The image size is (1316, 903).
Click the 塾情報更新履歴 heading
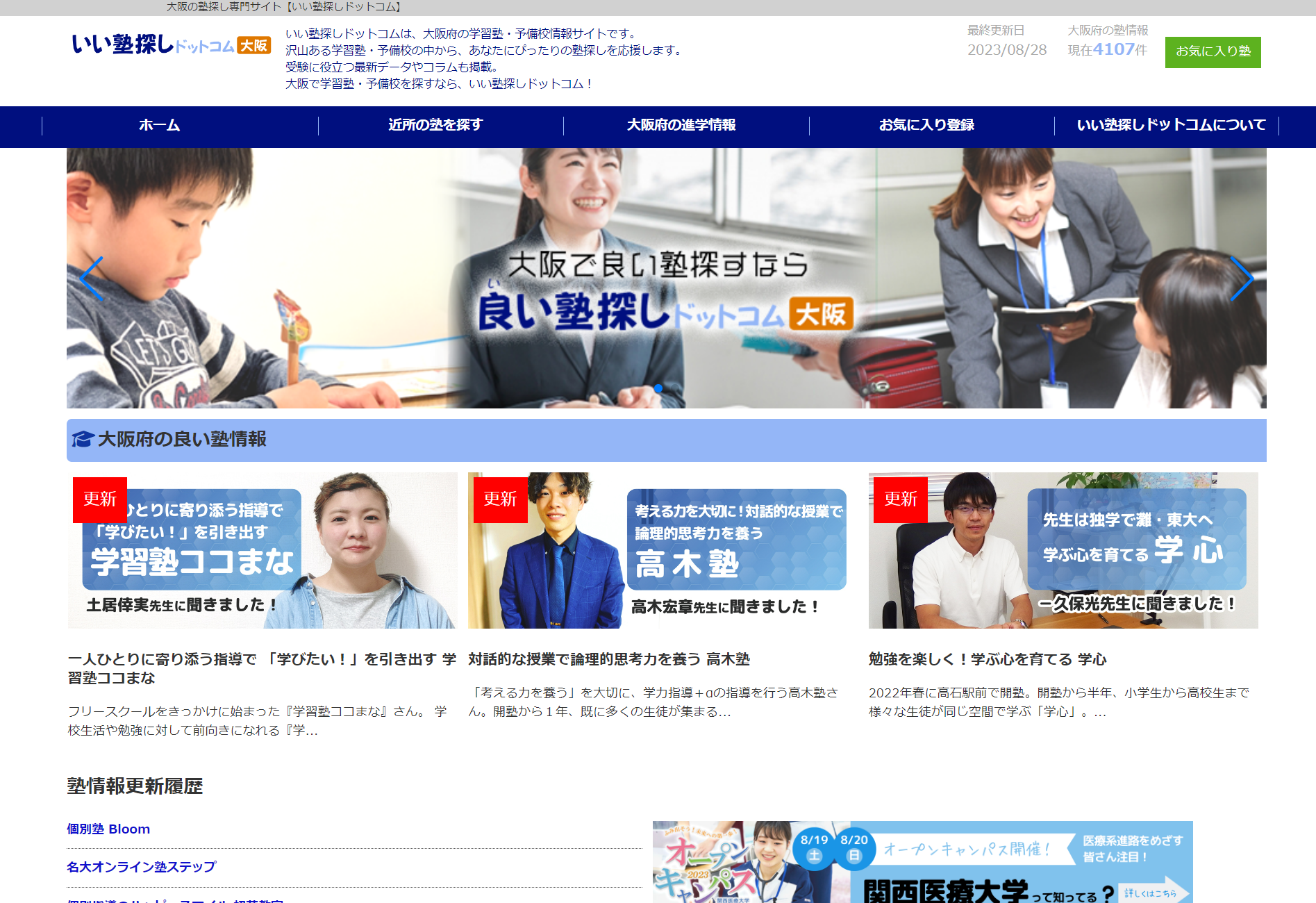point(135,786)
